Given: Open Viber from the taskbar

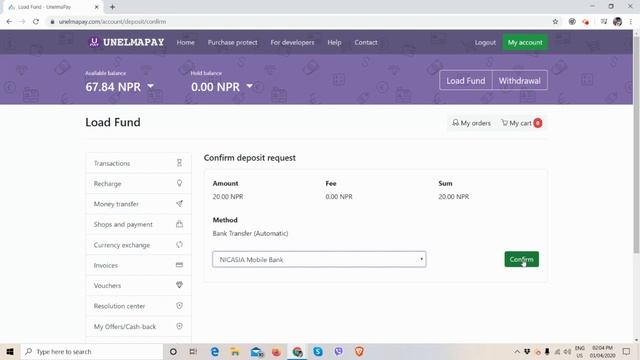Looking at the screenshot, I should tap(338, 351).
